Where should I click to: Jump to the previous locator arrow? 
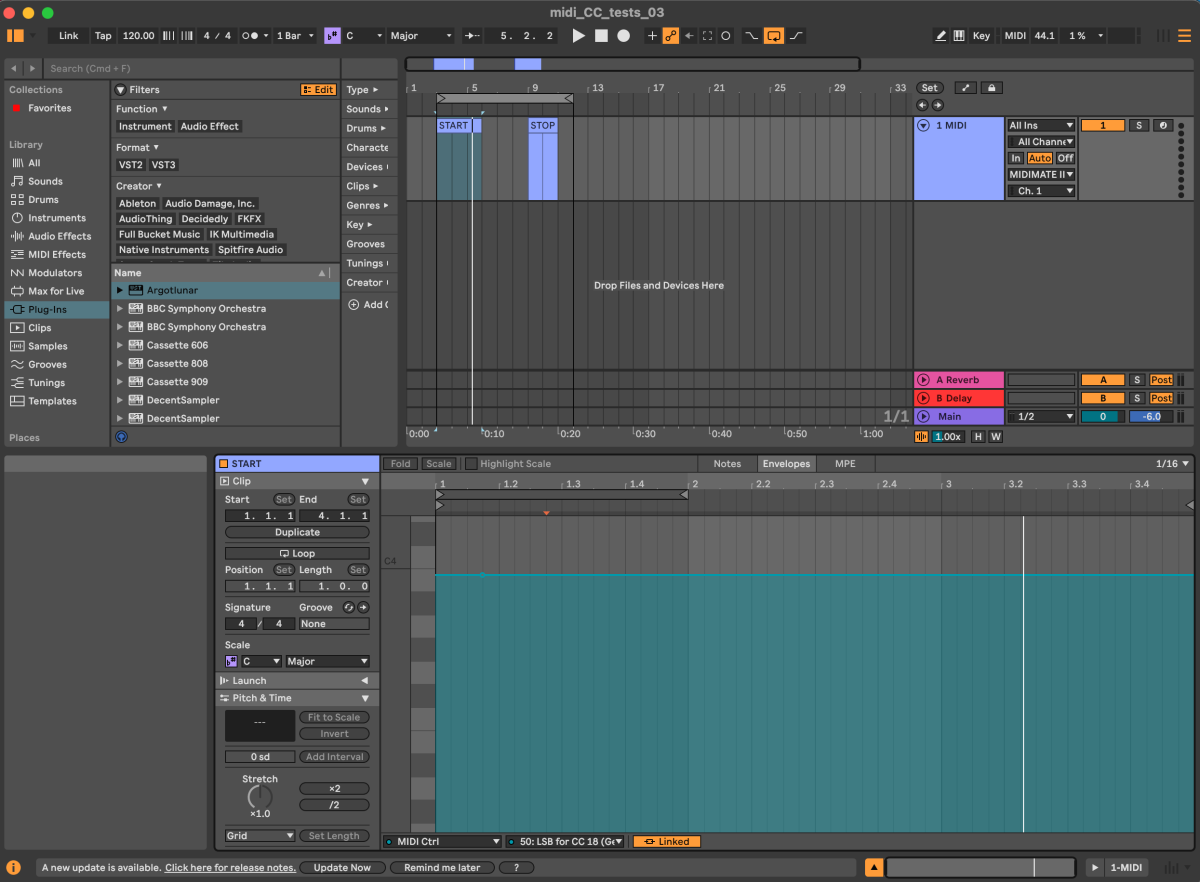coord(923,105)
